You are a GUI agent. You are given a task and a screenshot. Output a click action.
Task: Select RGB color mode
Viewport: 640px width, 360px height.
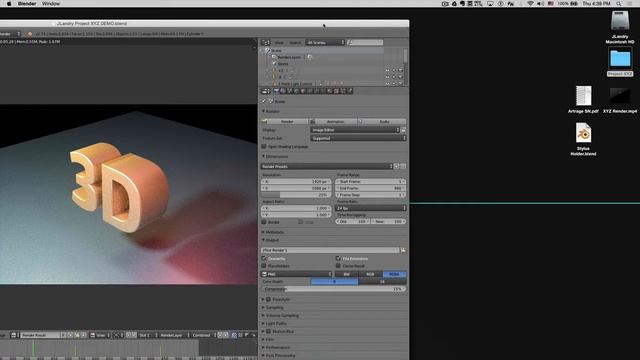point(370,274)
